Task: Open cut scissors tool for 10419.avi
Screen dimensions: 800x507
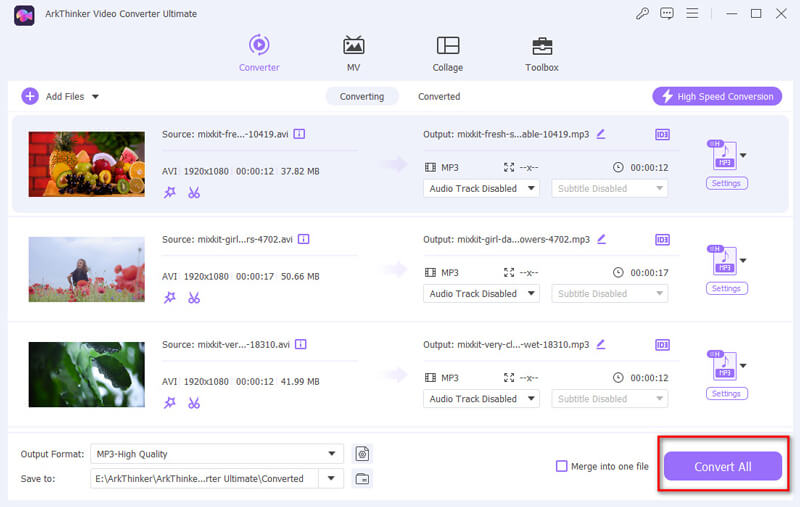Action: pyautogui.click(x=194, y=192)
